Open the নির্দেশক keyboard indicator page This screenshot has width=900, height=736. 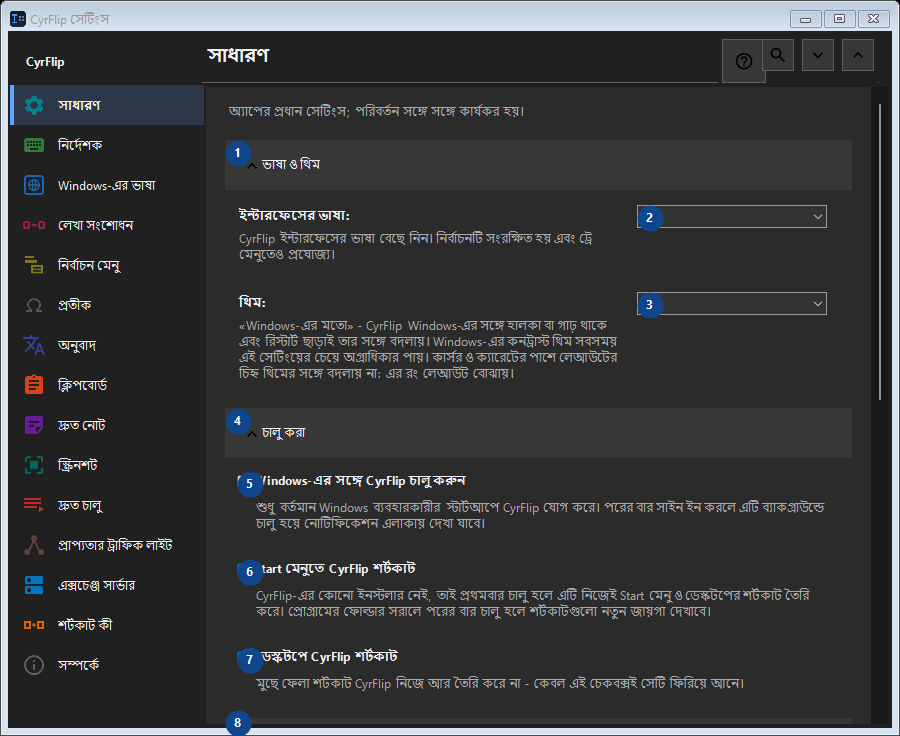pos(107,145)
